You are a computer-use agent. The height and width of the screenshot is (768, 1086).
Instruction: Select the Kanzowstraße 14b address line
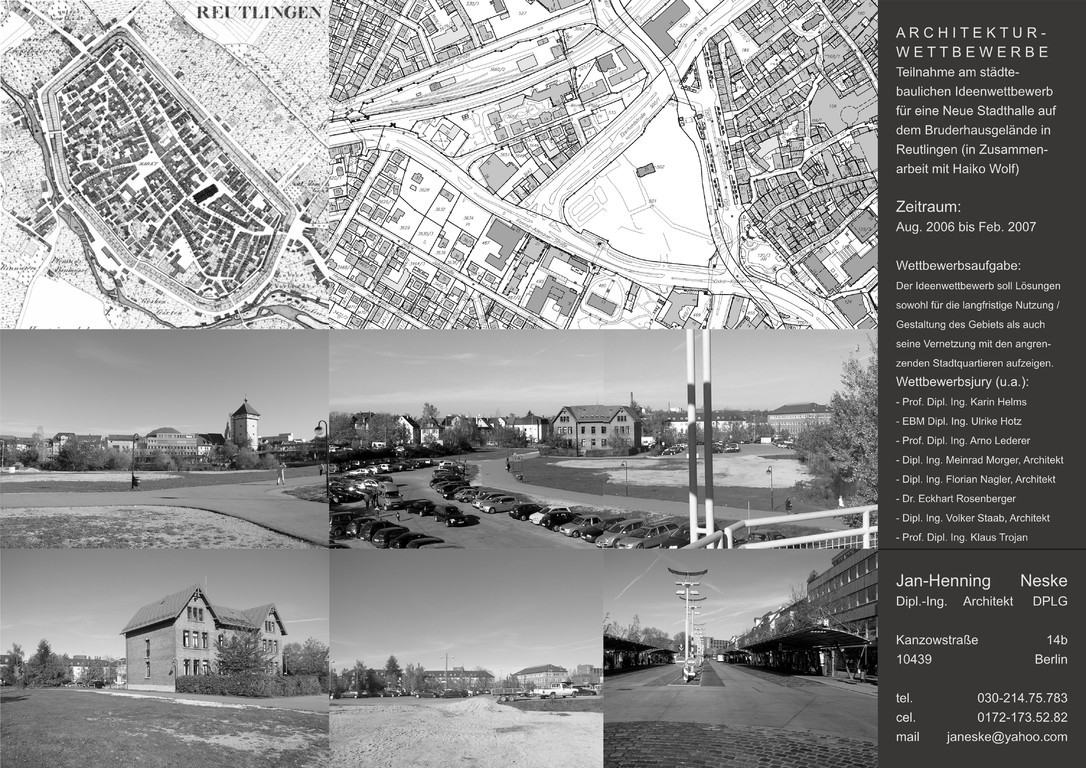(981, 640)
